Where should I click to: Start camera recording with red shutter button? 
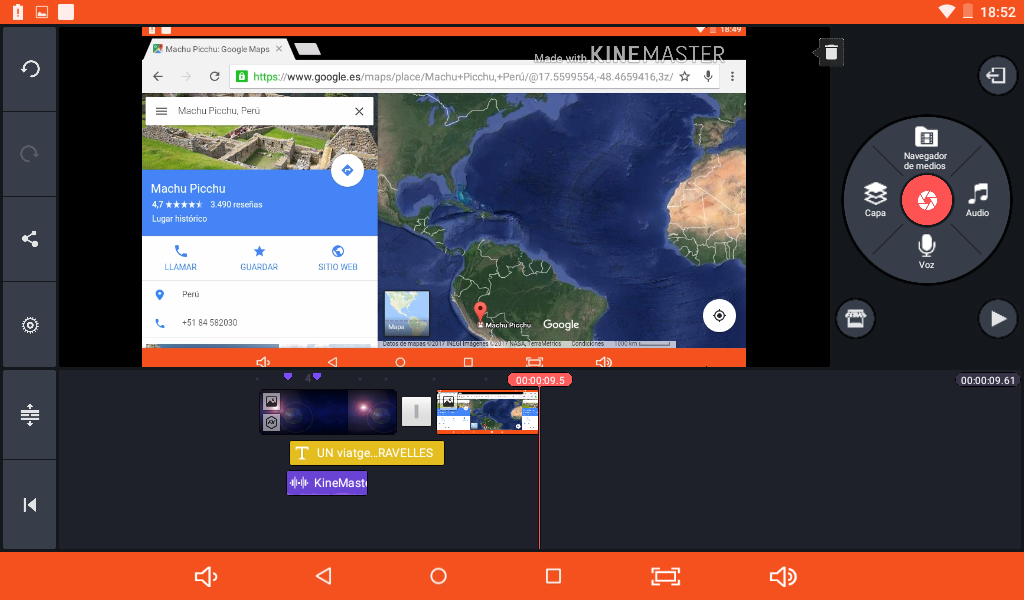927,200
